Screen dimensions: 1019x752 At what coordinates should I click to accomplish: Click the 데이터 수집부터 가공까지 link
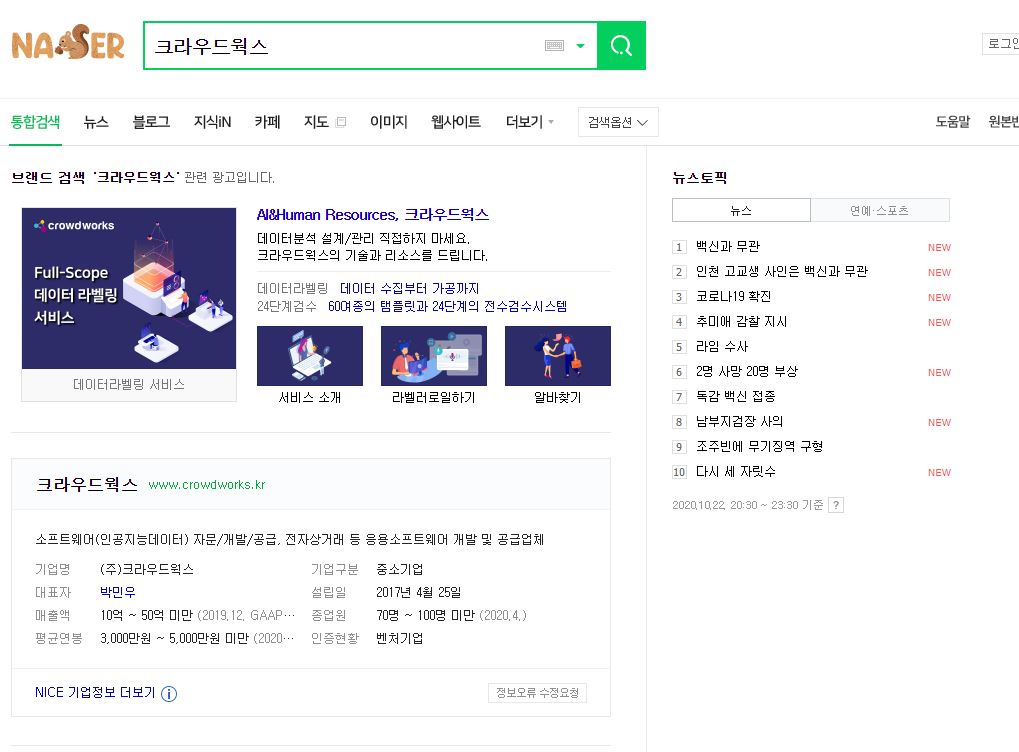point(409,288)
